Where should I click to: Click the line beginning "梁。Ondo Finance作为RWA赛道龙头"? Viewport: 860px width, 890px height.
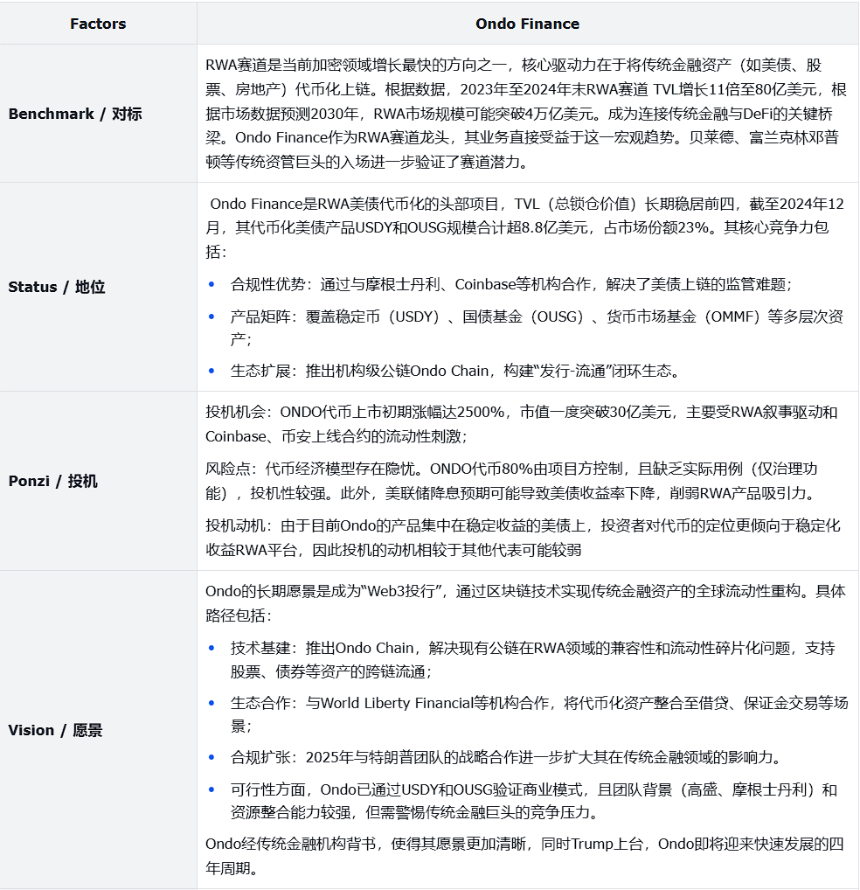[x=522, y=138]
